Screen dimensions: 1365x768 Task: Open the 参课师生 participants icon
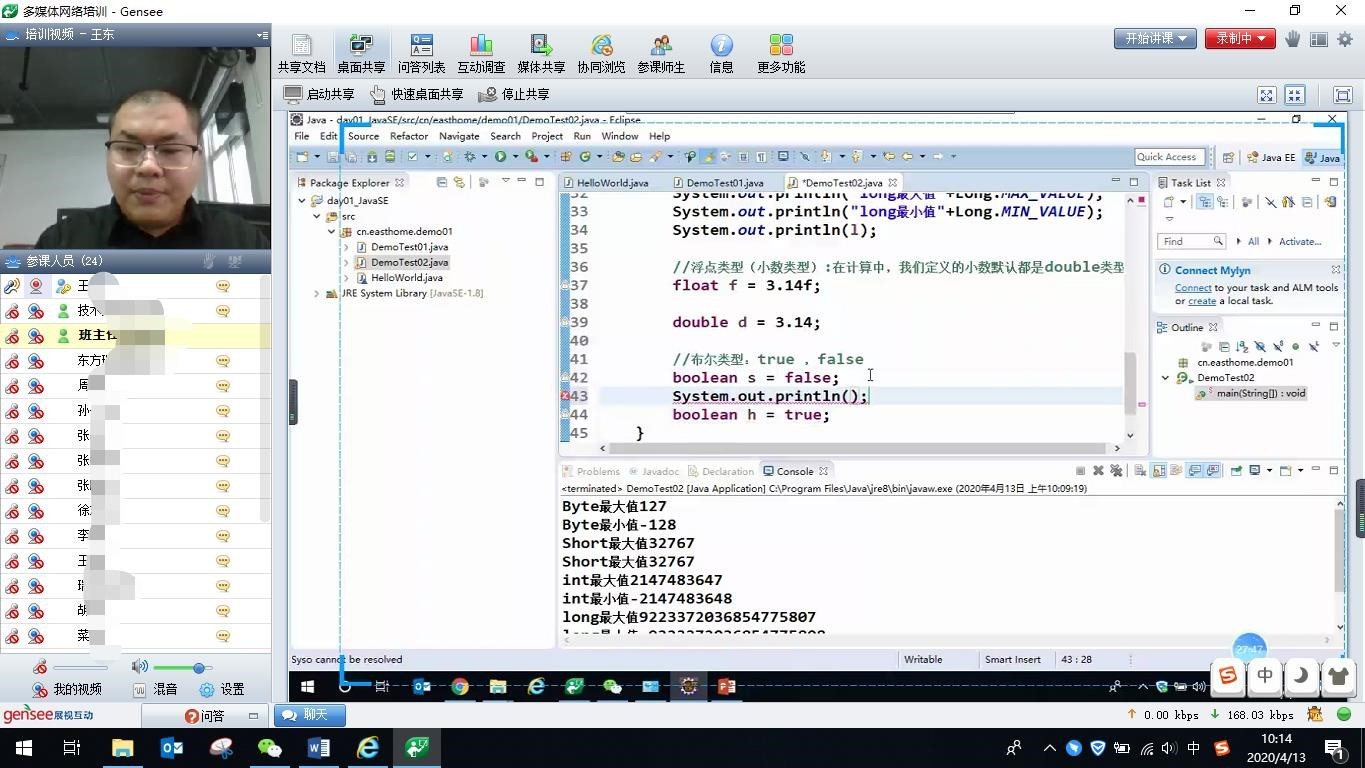pos(661,53)
